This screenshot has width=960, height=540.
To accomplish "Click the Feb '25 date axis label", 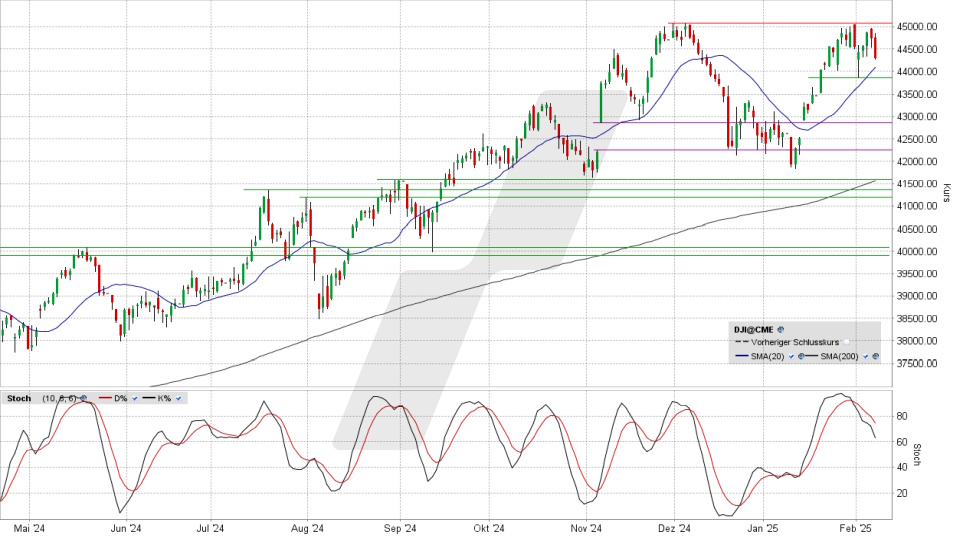I will point(856,528).
